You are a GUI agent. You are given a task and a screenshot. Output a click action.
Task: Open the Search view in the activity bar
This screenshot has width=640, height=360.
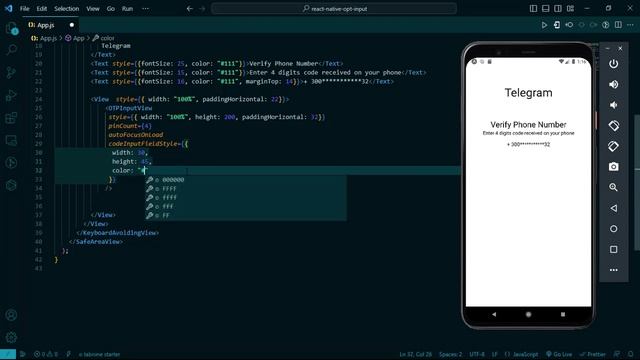pos(11,50)
